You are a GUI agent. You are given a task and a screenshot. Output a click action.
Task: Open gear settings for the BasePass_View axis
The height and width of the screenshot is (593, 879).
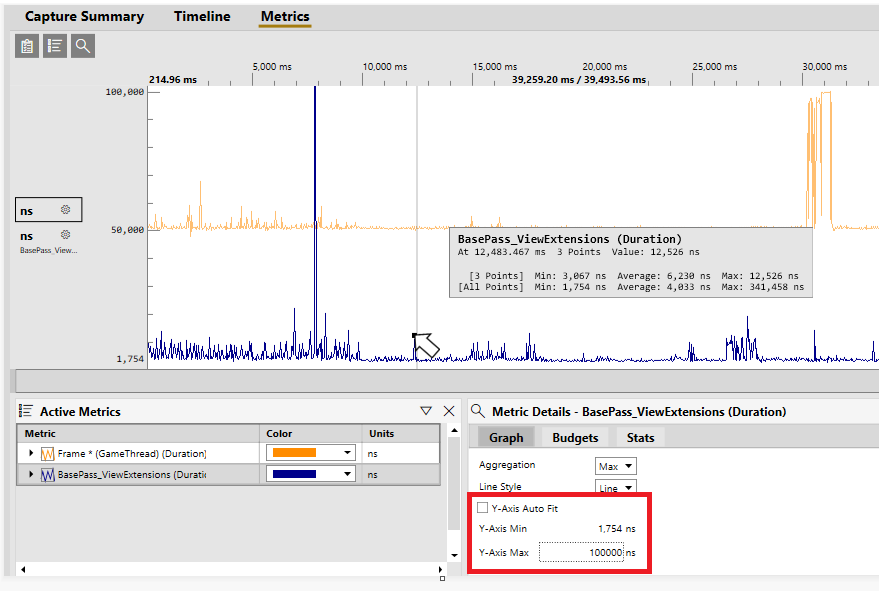click(66, 234)
